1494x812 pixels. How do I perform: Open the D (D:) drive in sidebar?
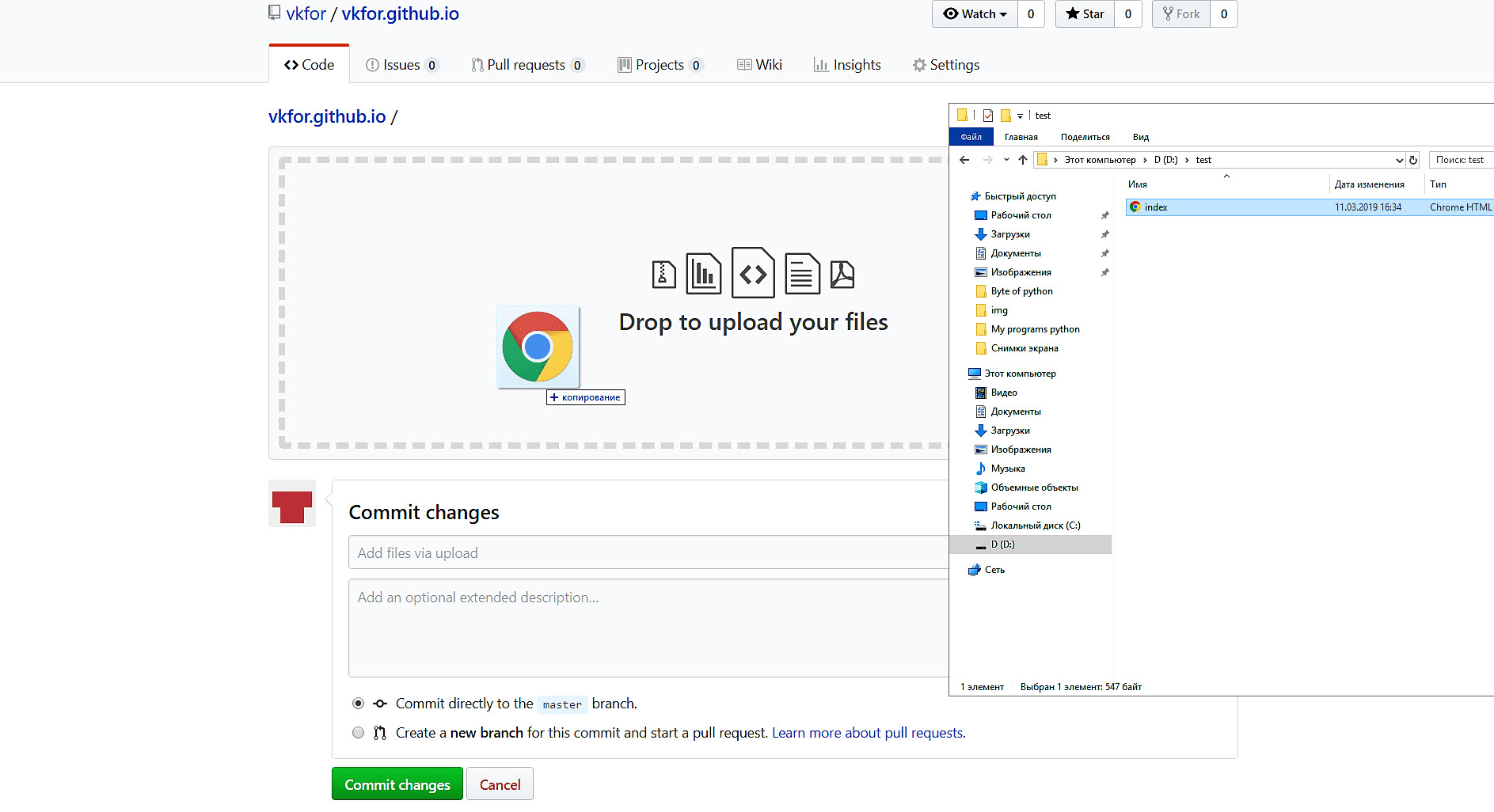pyautogui.click(x=1002, y=544)
